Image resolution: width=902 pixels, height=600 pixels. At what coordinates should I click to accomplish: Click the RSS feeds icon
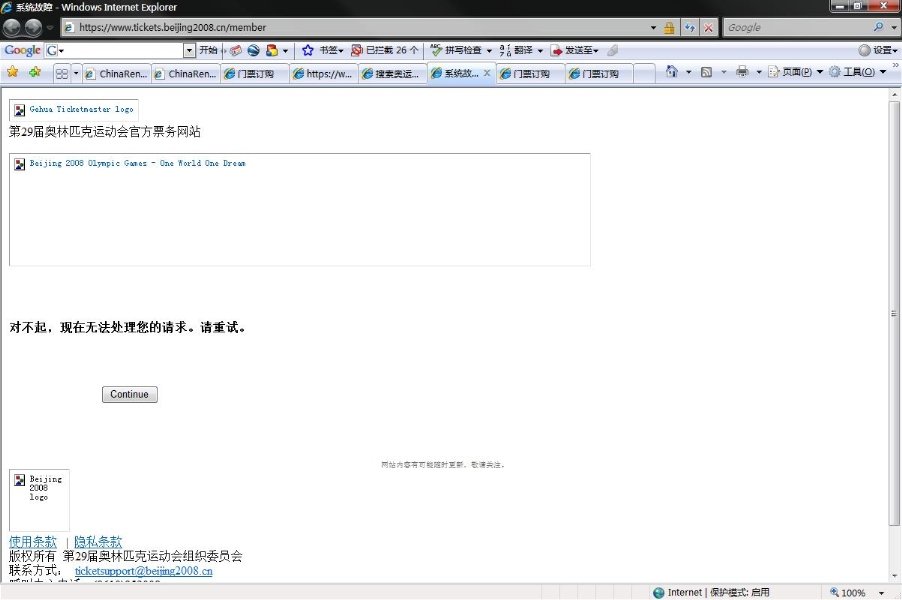[x=706, y=72]
